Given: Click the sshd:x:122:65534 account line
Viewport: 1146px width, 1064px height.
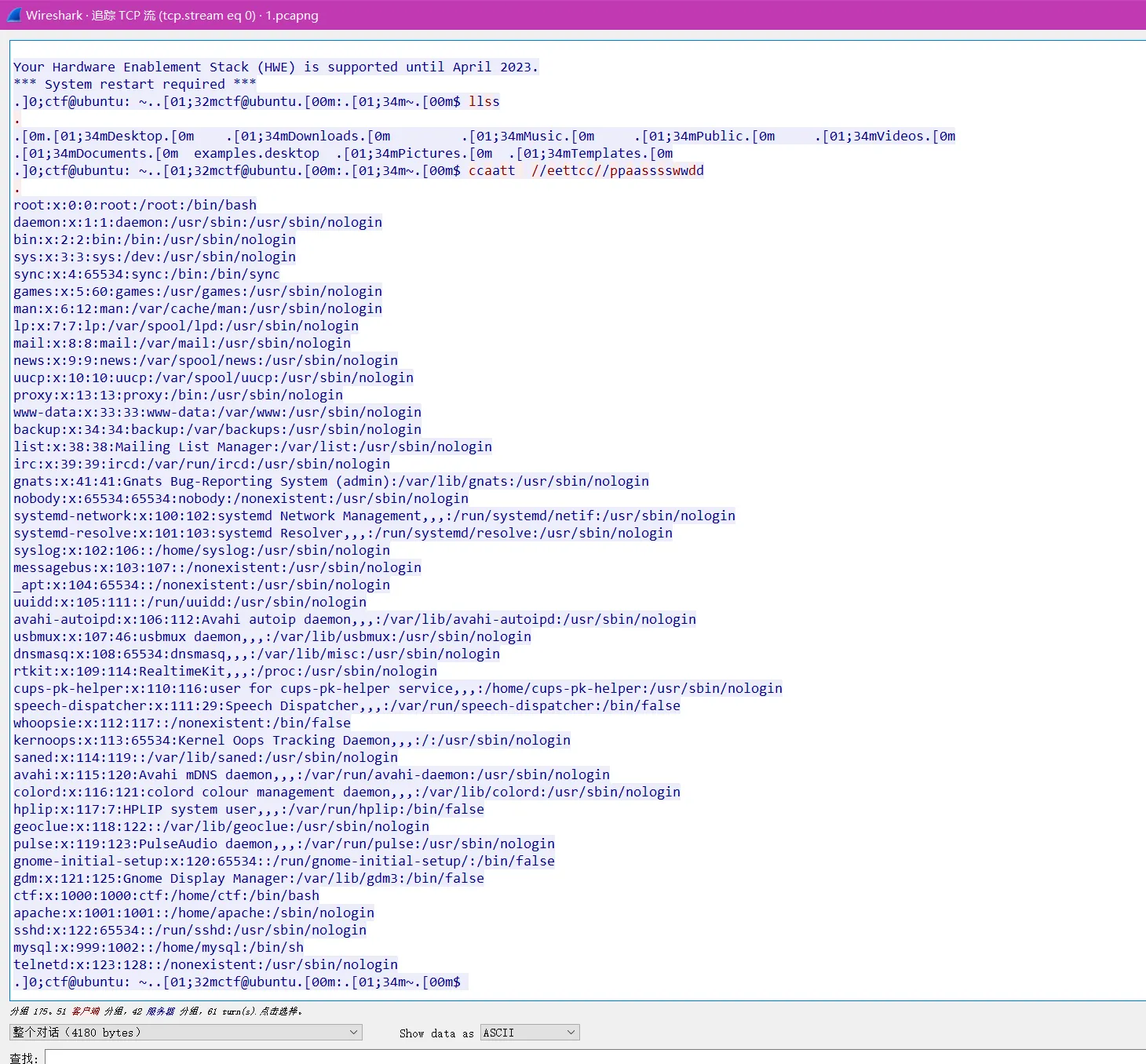Looking at the screenshot, I should point(189,931).
